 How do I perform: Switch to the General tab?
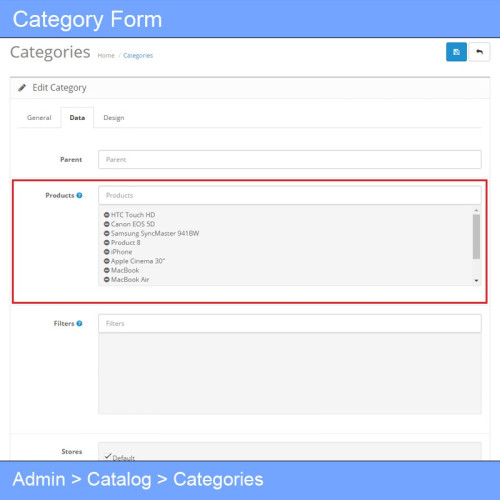pyautogui.click(x=39, y=118)
